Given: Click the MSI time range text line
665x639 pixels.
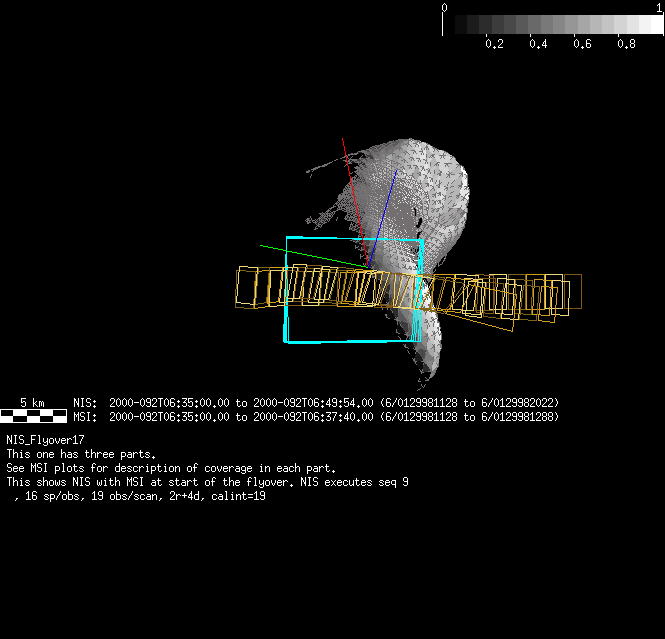Looking at the screenshot, I should 316,416.
